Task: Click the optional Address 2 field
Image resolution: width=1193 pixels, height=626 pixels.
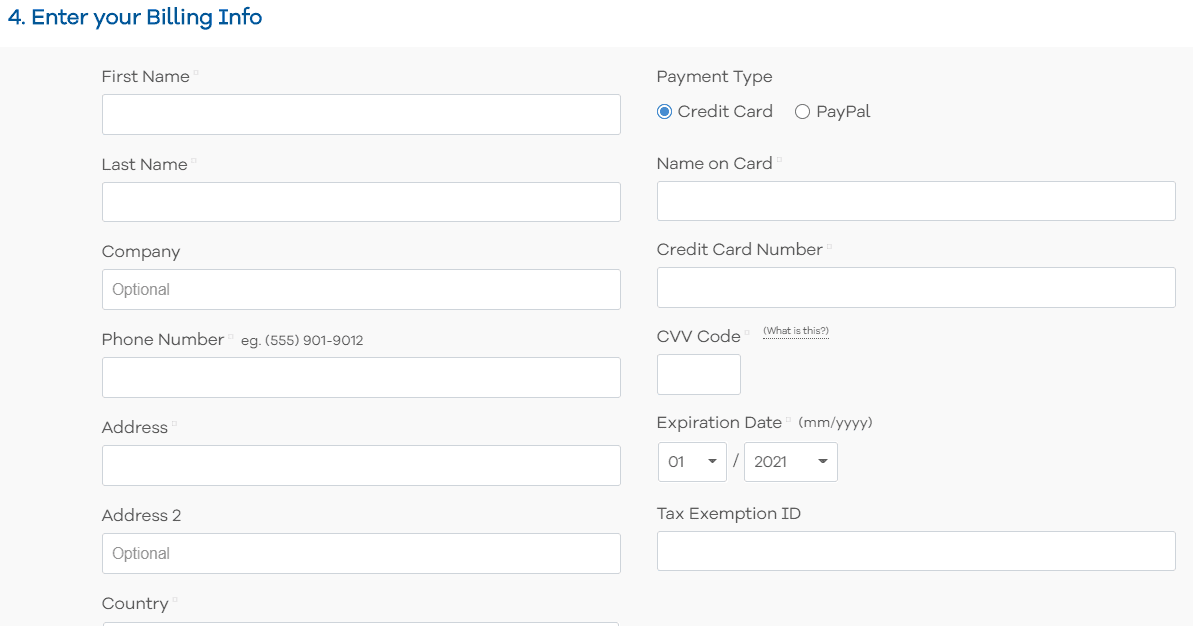Action: tap(361, 553)
